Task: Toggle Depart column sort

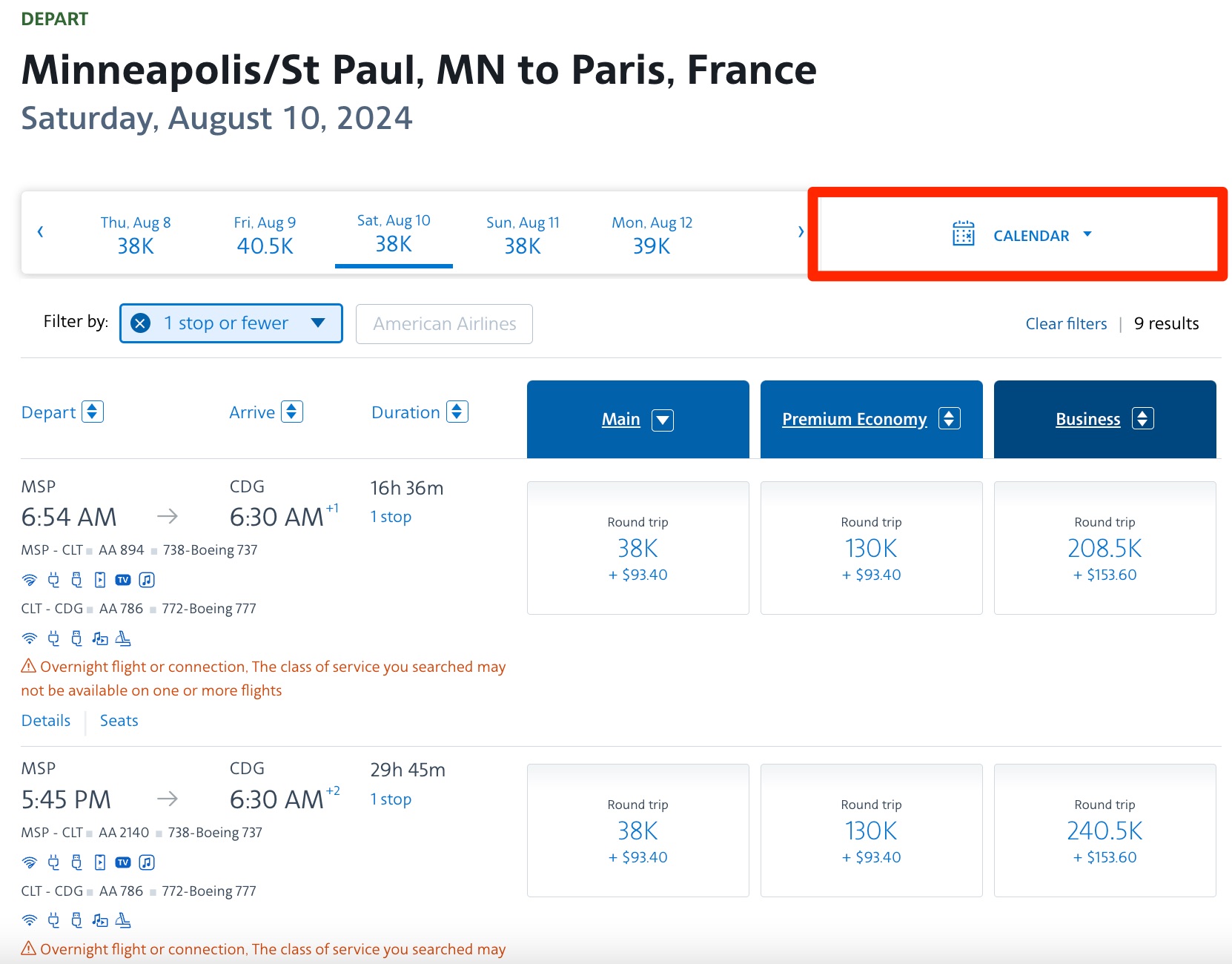Action: pos(92,412)
